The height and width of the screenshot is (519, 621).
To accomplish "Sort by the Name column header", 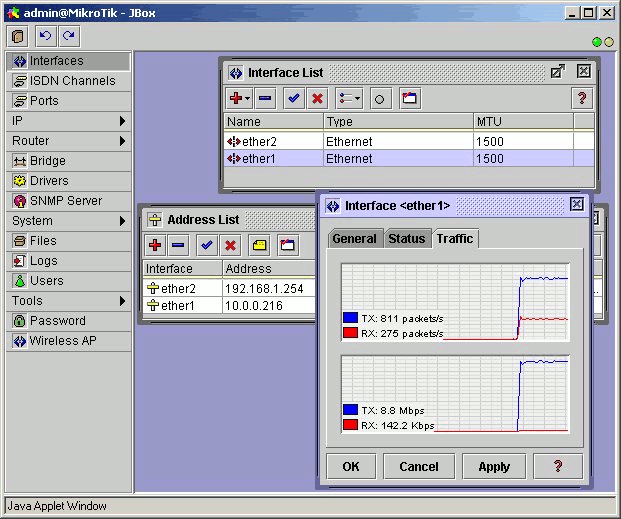I will [x=274, y=122].
